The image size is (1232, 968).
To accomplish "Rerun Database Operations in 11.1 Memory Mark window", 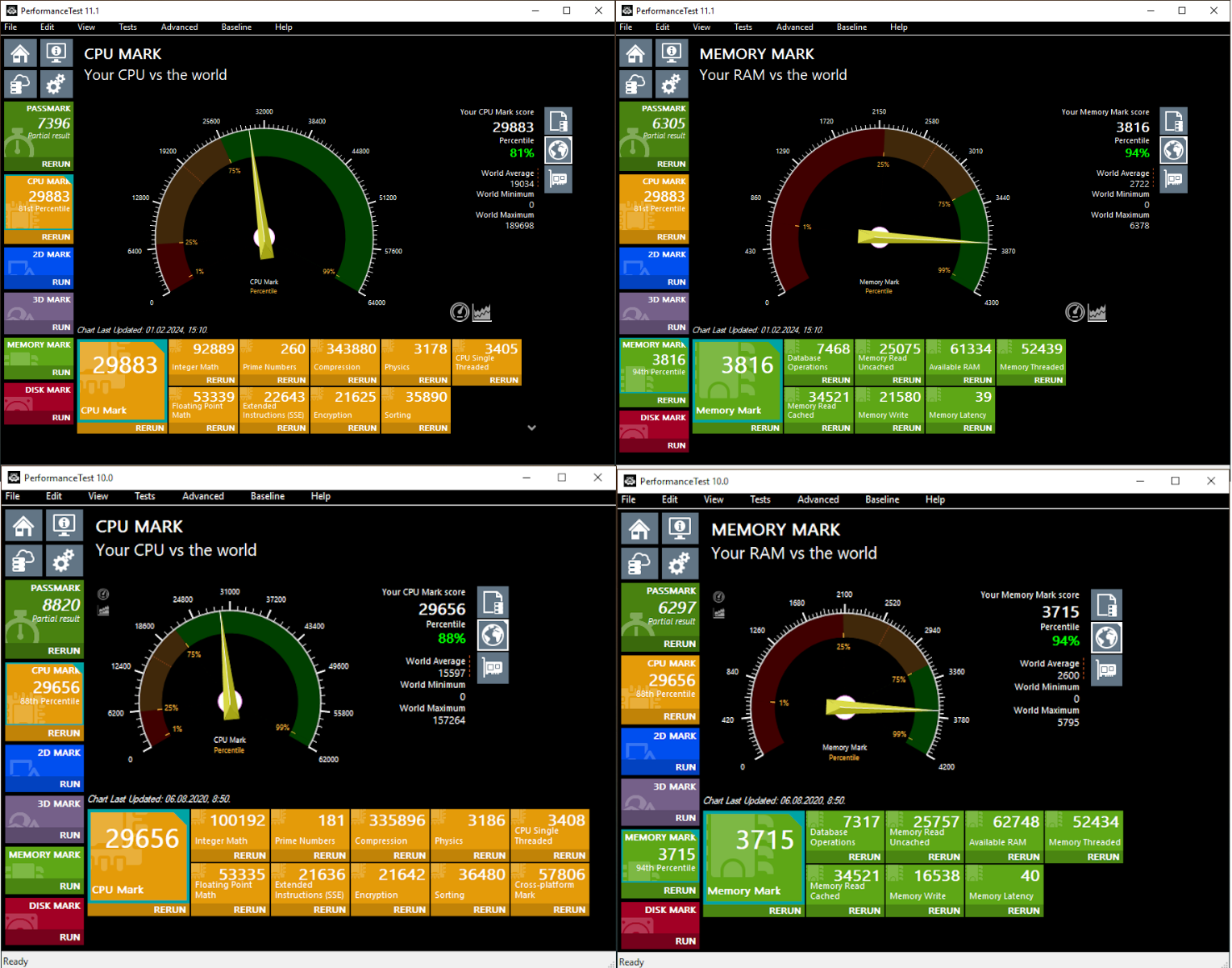I will [835, 380].
